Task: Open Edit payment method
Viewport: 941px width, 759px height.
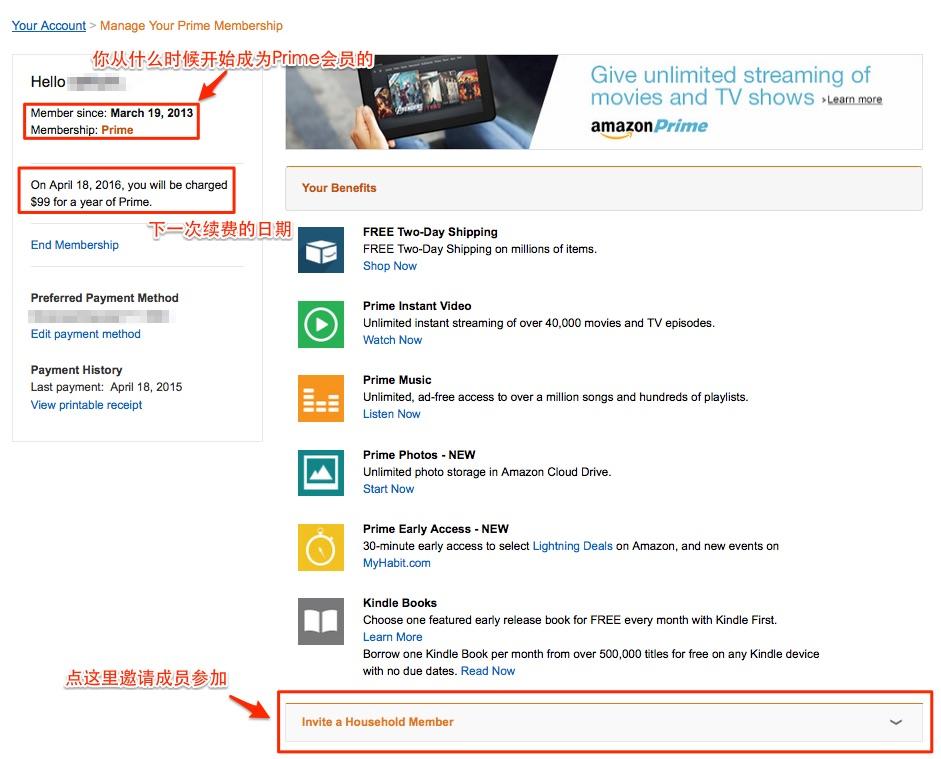Action: (x=85, y=334)
